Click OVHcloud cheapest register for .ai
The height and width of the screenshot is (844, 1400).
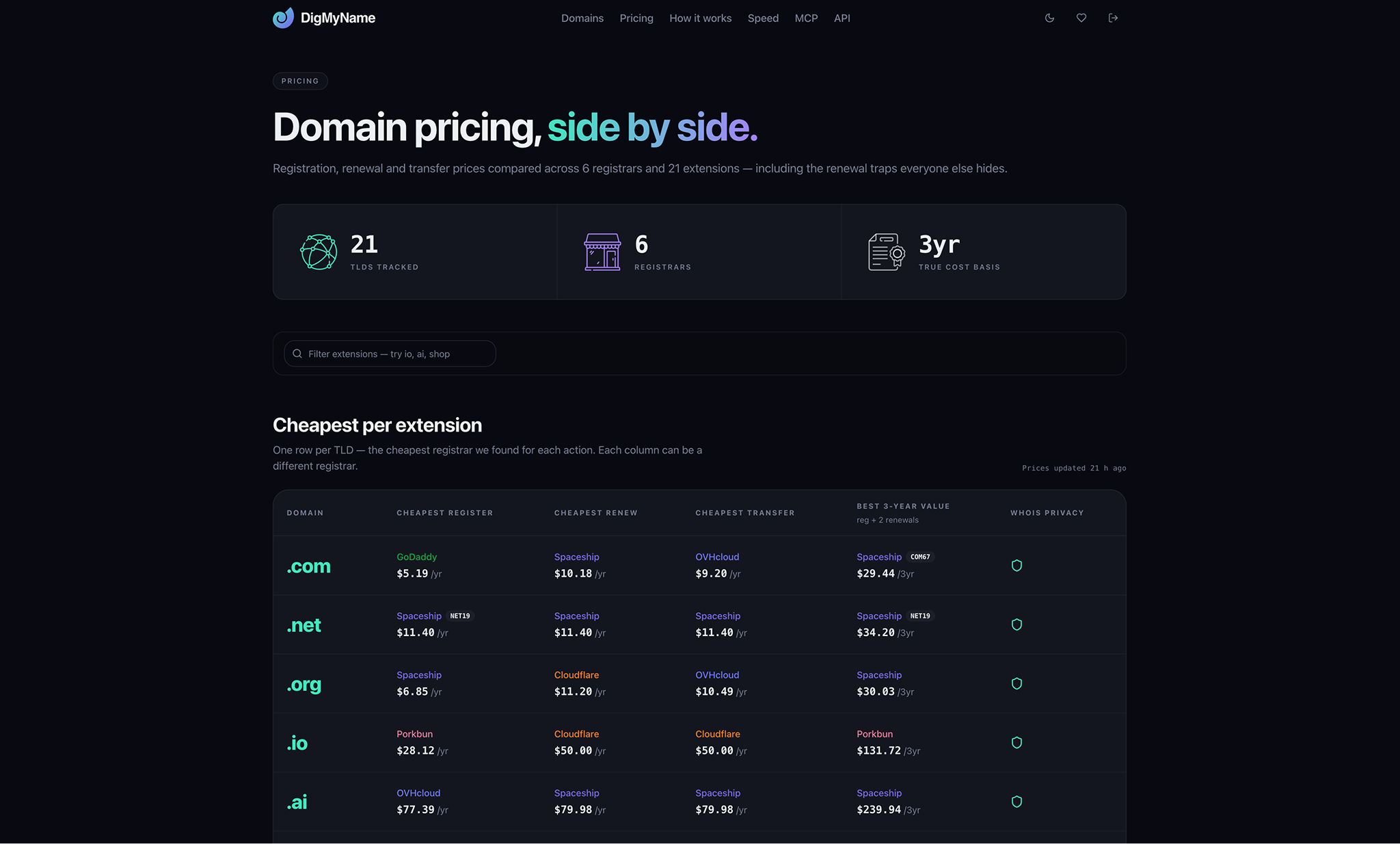coord(418,793)
